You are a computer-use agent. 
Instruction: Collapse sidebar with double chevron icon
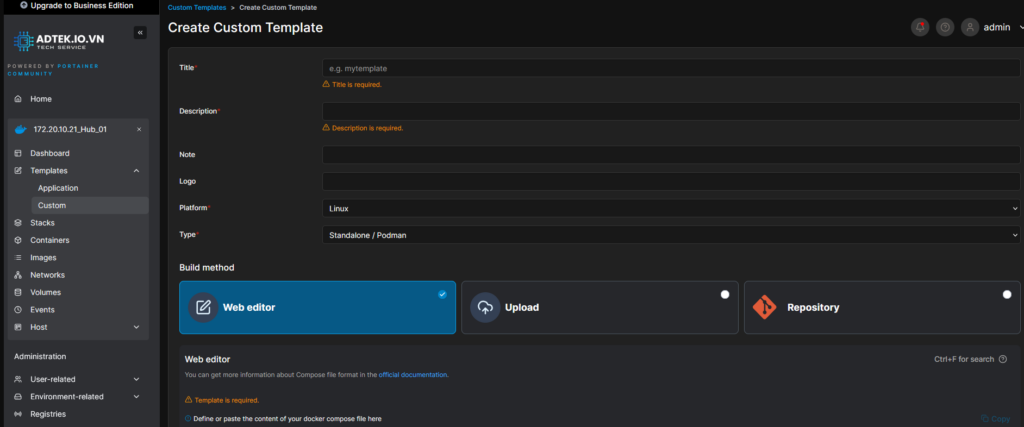point(140,33)
